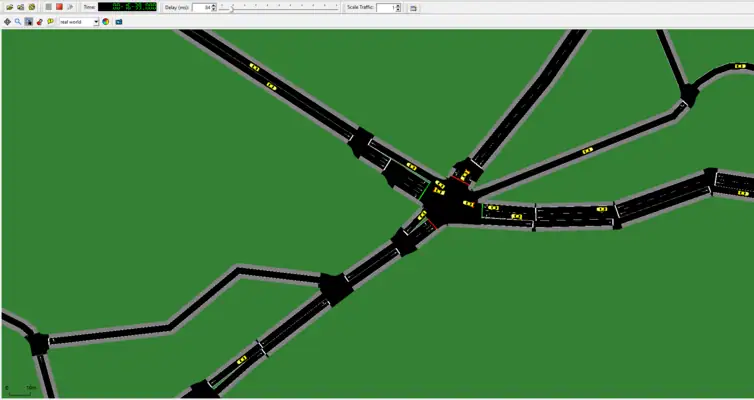
Task: Click the Open Simulation folder icon
Action: pos(7,7)
